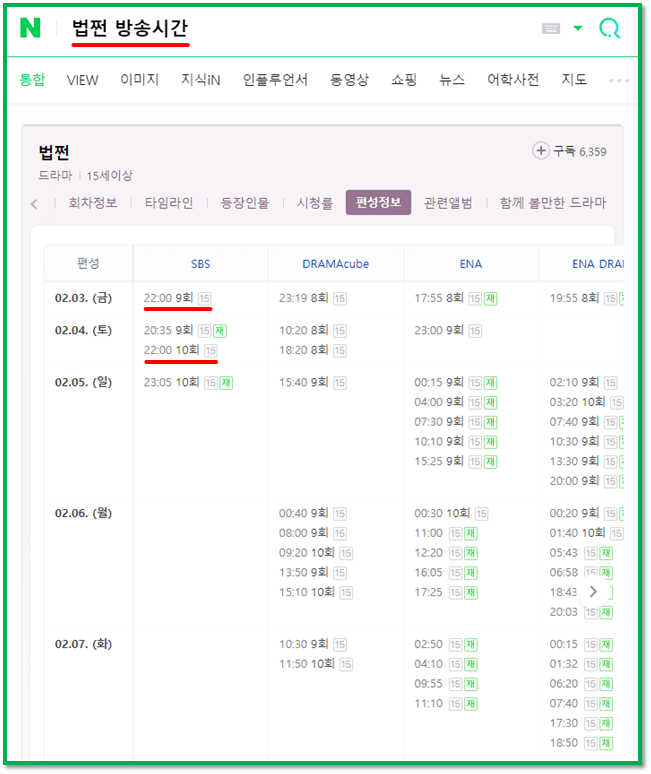651x774 pixels.
Task: Click the SBS channel header link
Action: [200, 264]
